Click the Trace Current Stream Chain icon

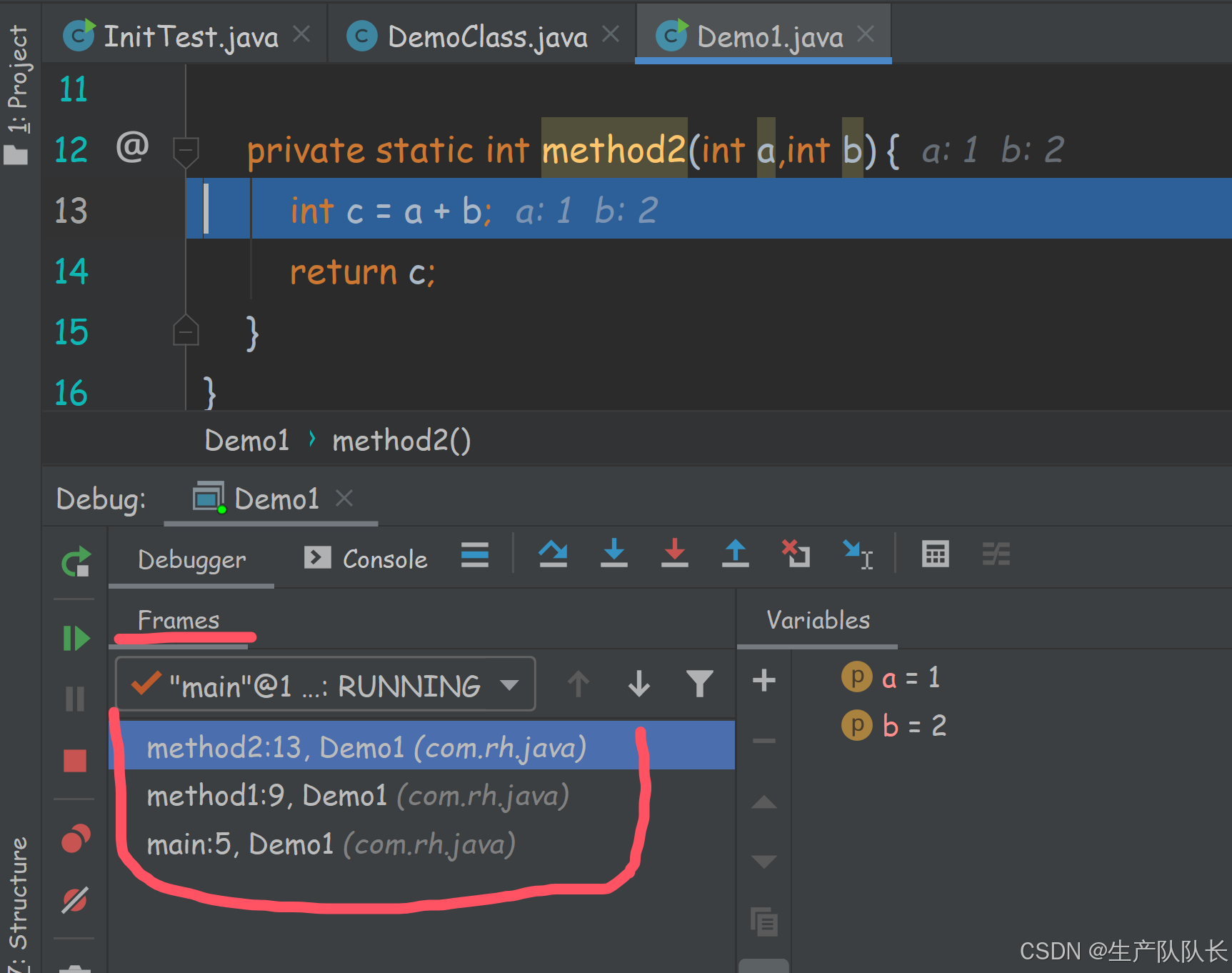[996, 554]
